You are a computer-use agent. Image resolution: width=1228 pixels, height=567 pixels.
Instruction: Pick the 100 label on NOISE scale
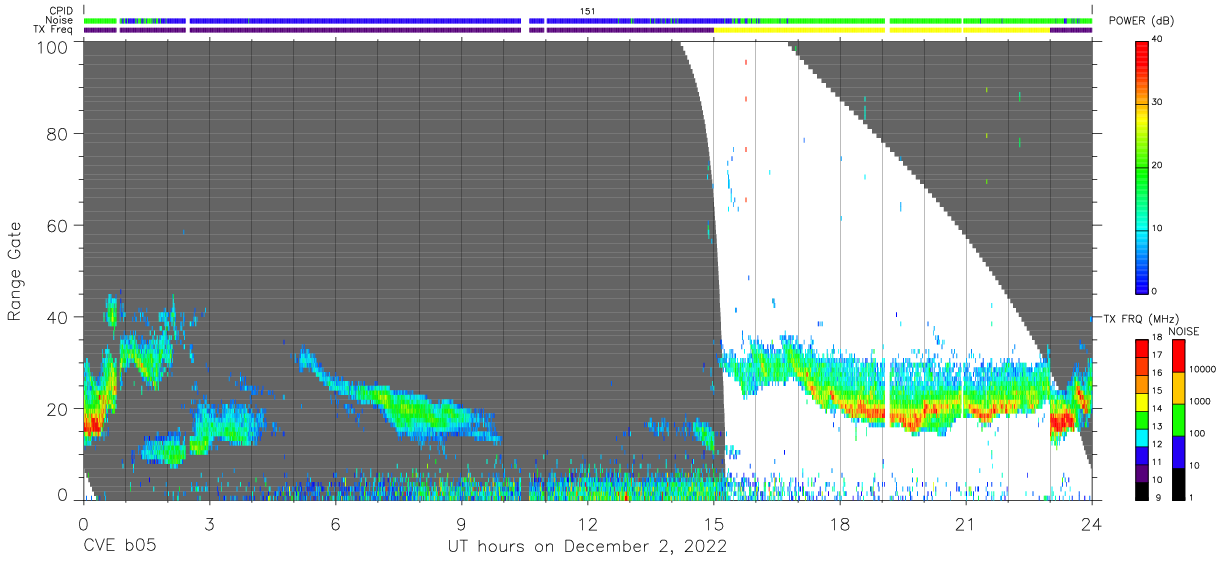[1198, 433]
